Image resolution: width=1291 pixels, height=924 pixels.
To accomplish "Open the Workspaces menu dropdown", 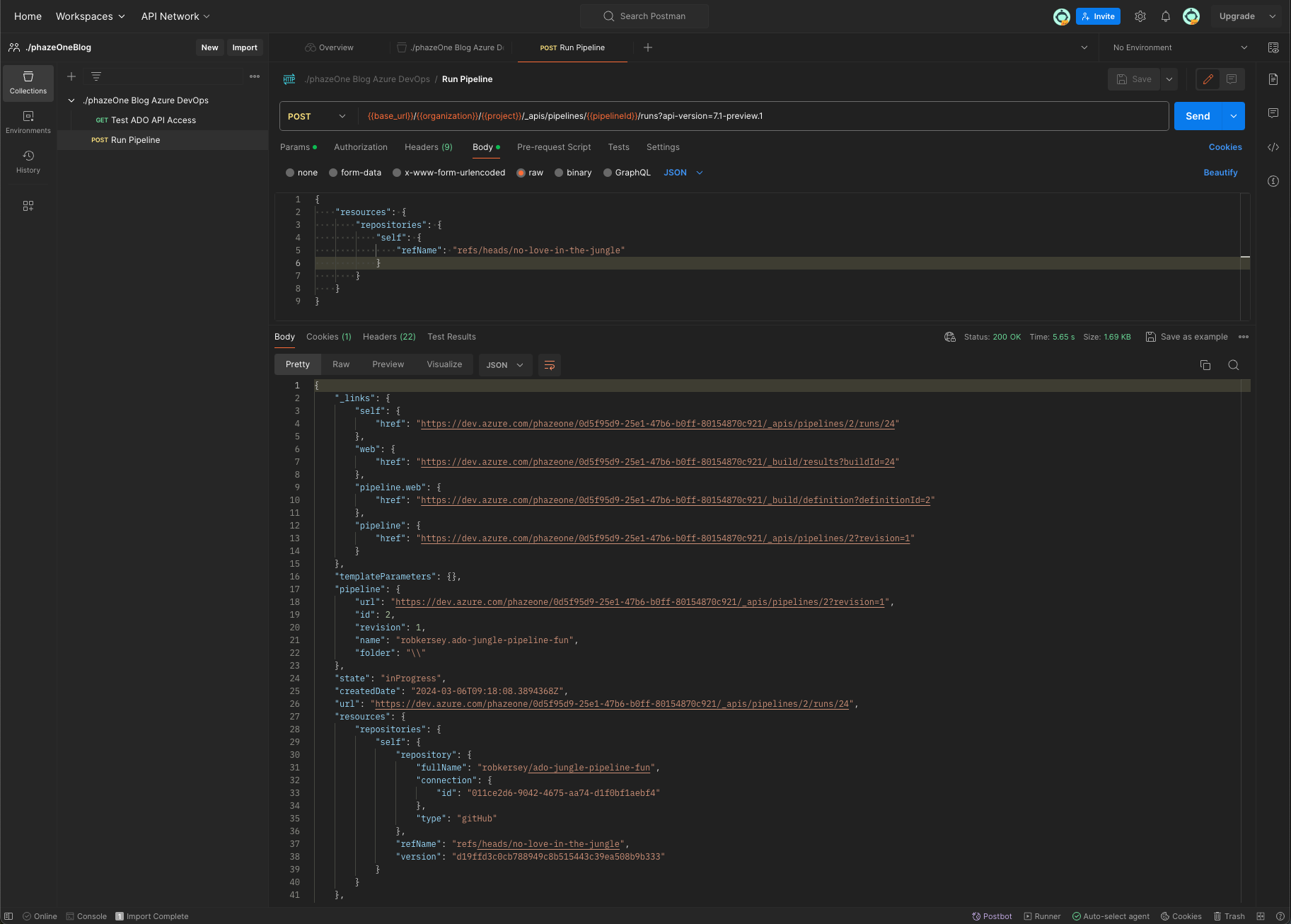I will (x=91, y=16).
